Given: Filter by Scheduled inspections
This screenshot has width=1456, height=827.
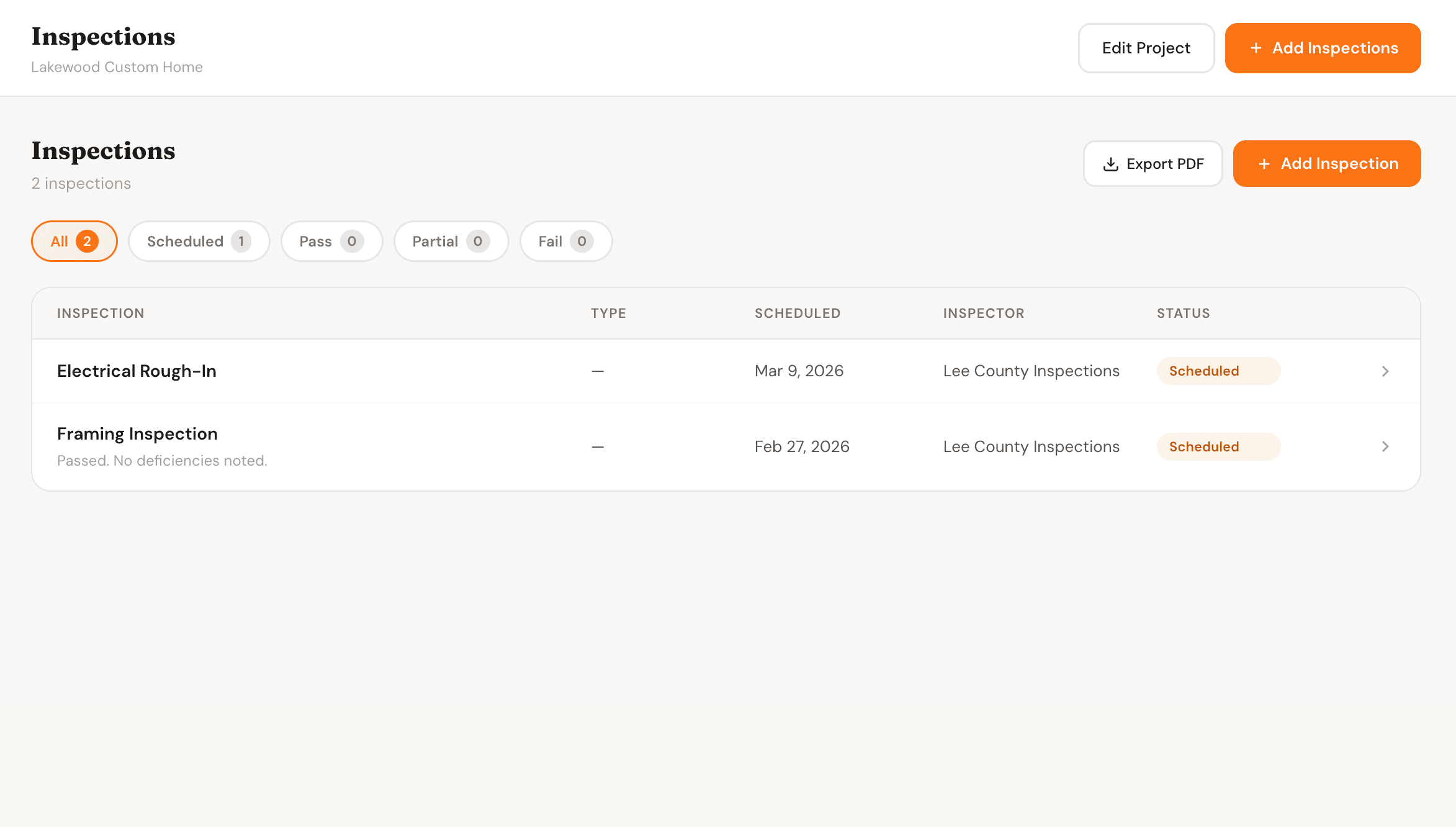Looking at the screenshot, I should [199, 242].
